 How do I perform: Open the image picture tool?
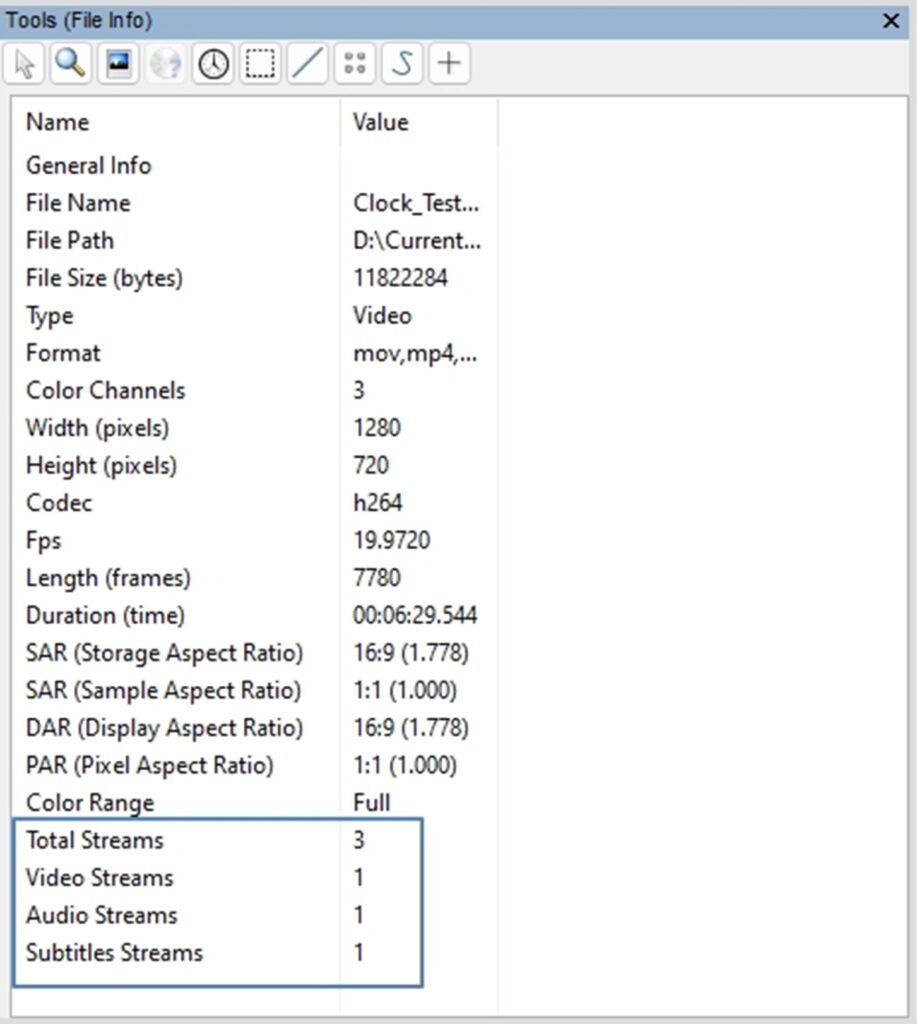118,63
